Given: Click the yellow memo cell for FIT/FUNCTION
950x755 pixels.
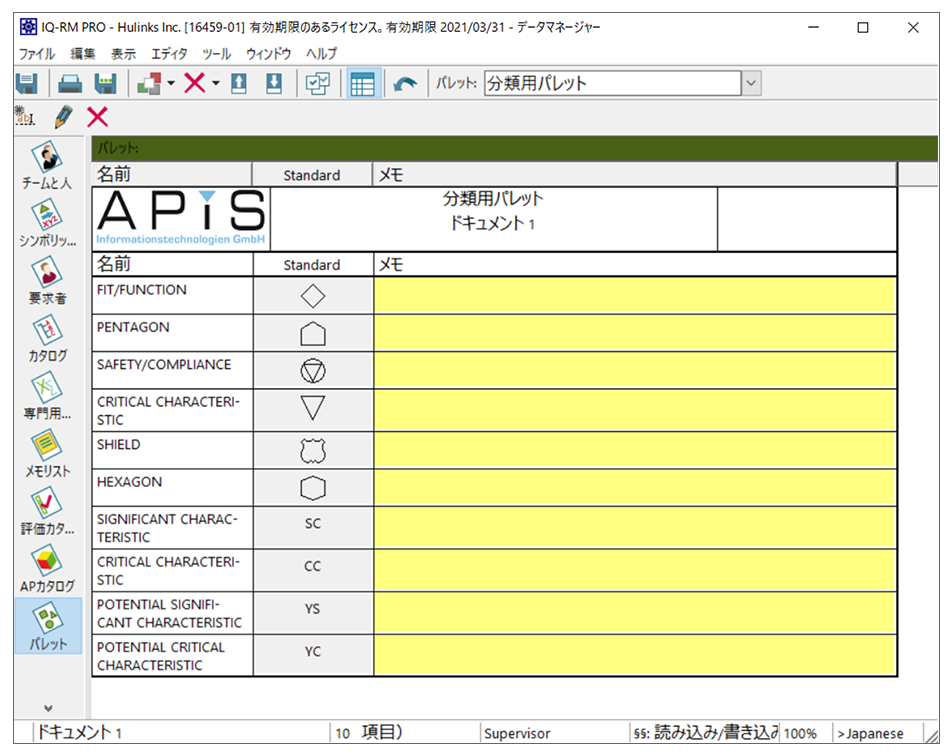Looking at the screenshot, I should (x=635, y=296).
